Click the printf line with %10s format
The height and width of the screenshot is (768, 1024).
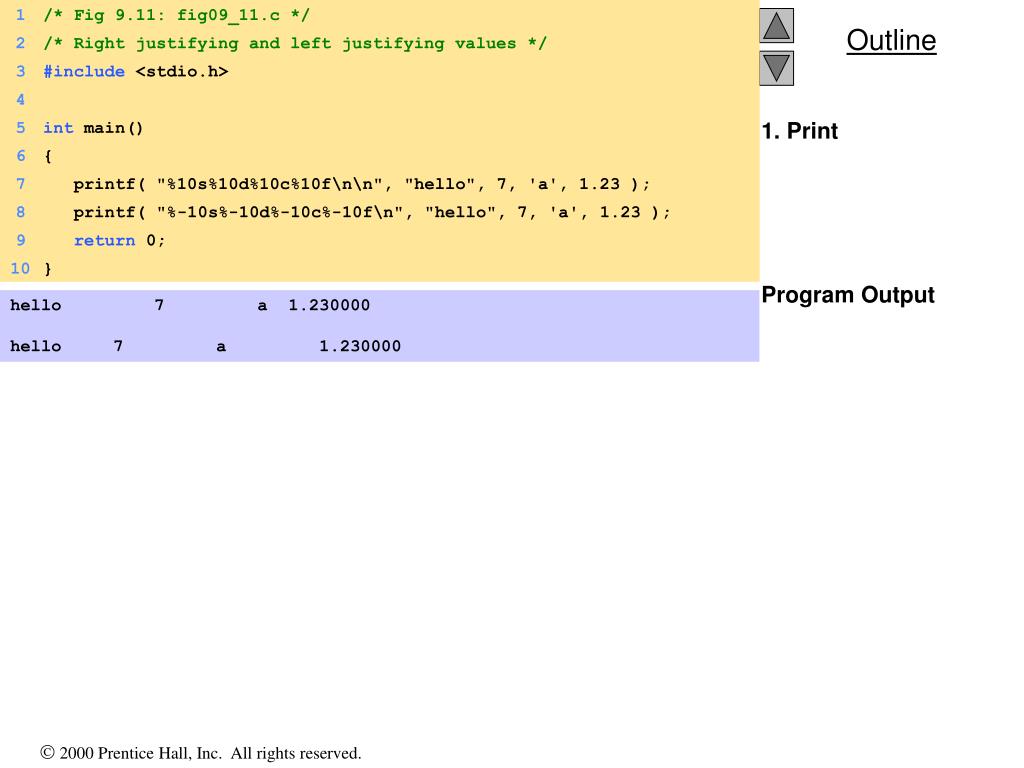point(362,184)
